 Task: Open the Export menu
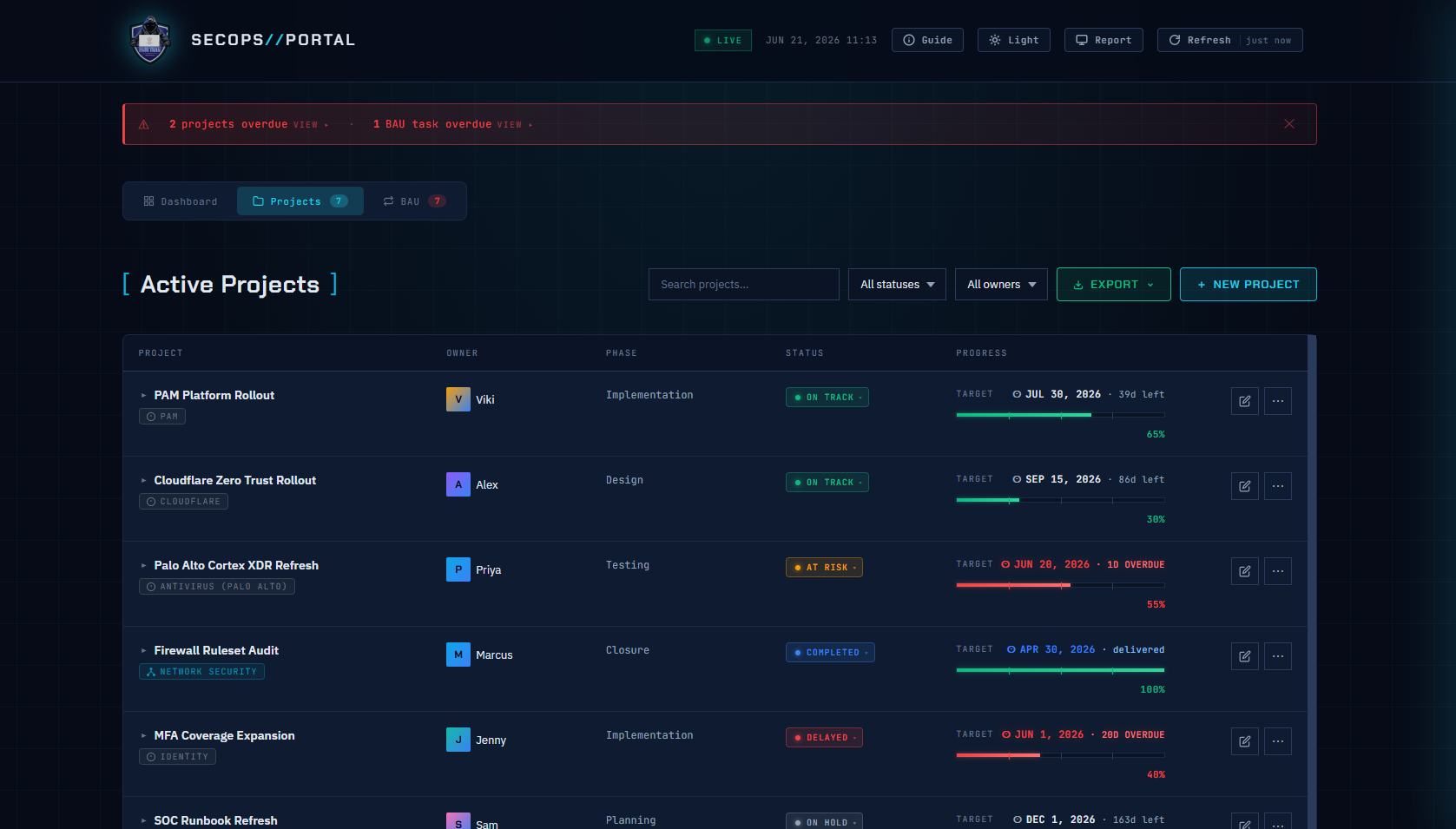pyautogui.click(x=1114, y=285)
